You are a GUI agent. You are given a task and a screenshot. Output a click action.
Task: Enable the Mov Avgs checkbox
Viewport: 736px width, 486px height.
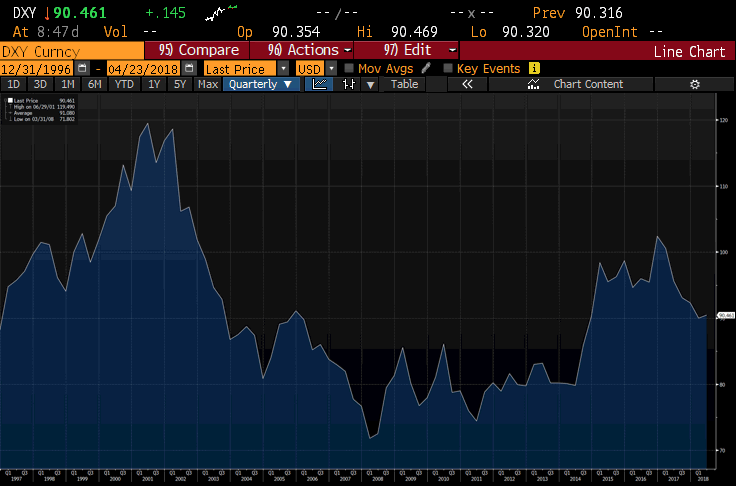pos(348,69)
